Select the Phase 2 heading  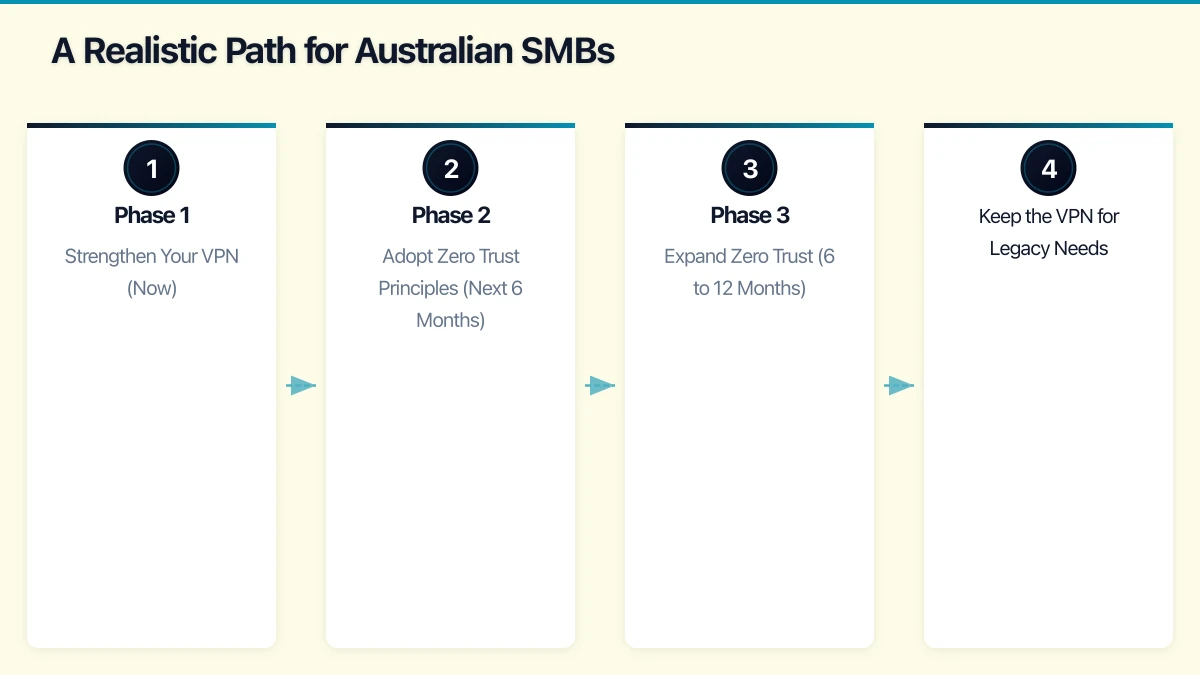tap(450, 215)
